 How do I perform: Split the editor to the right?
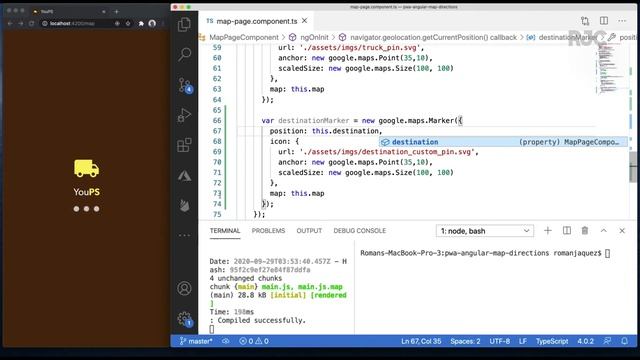(604, 21)
